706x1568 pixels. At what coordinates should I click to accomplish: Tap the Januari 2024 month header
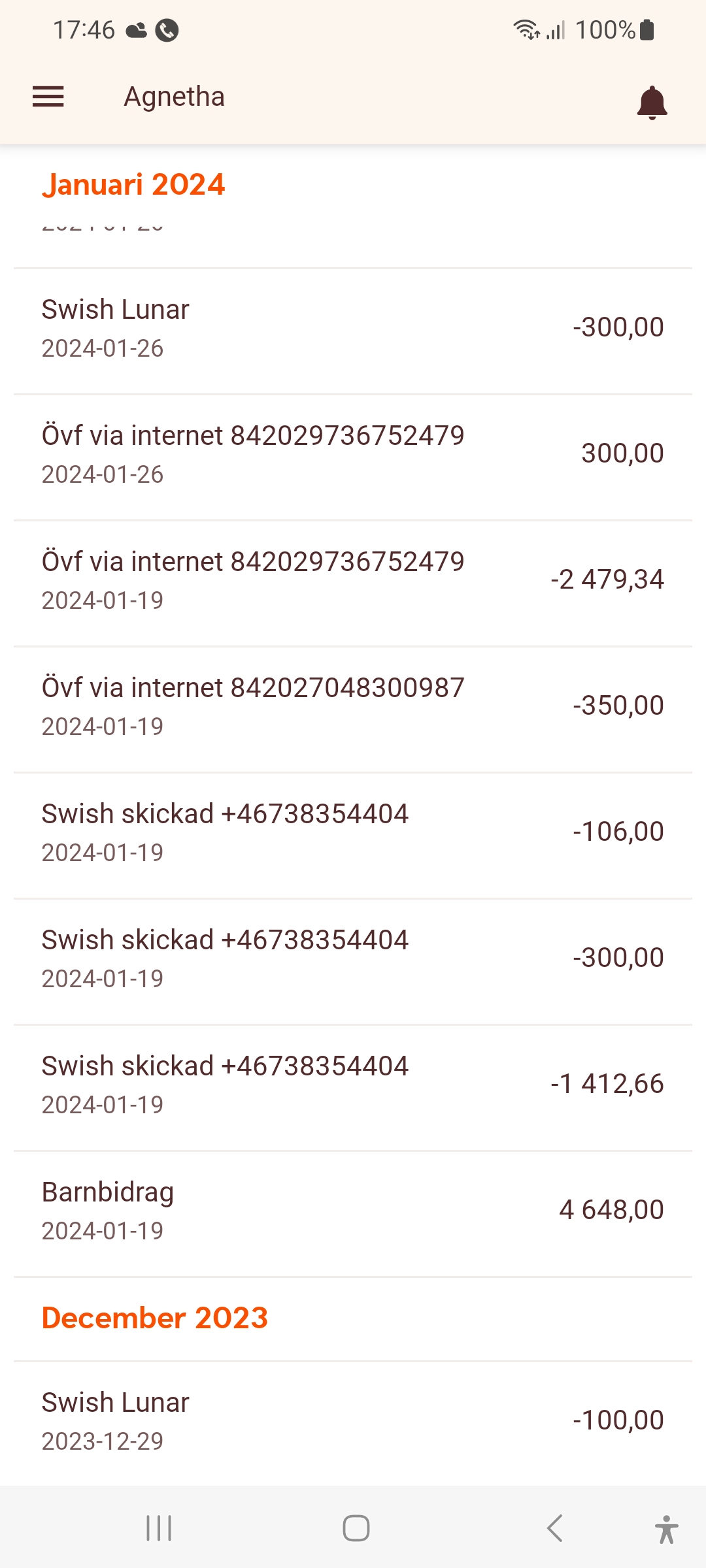[x=133, y=185]
